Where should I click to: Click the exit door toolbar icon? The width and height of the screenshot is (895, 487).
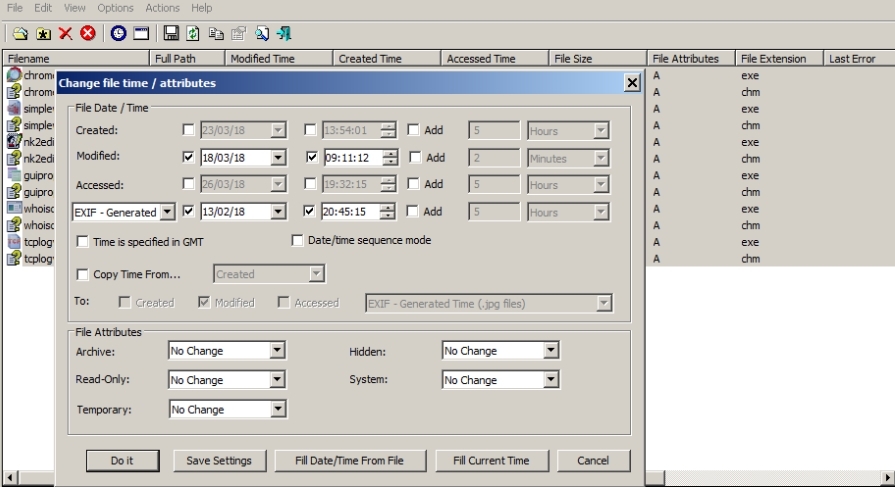point(284,33)
